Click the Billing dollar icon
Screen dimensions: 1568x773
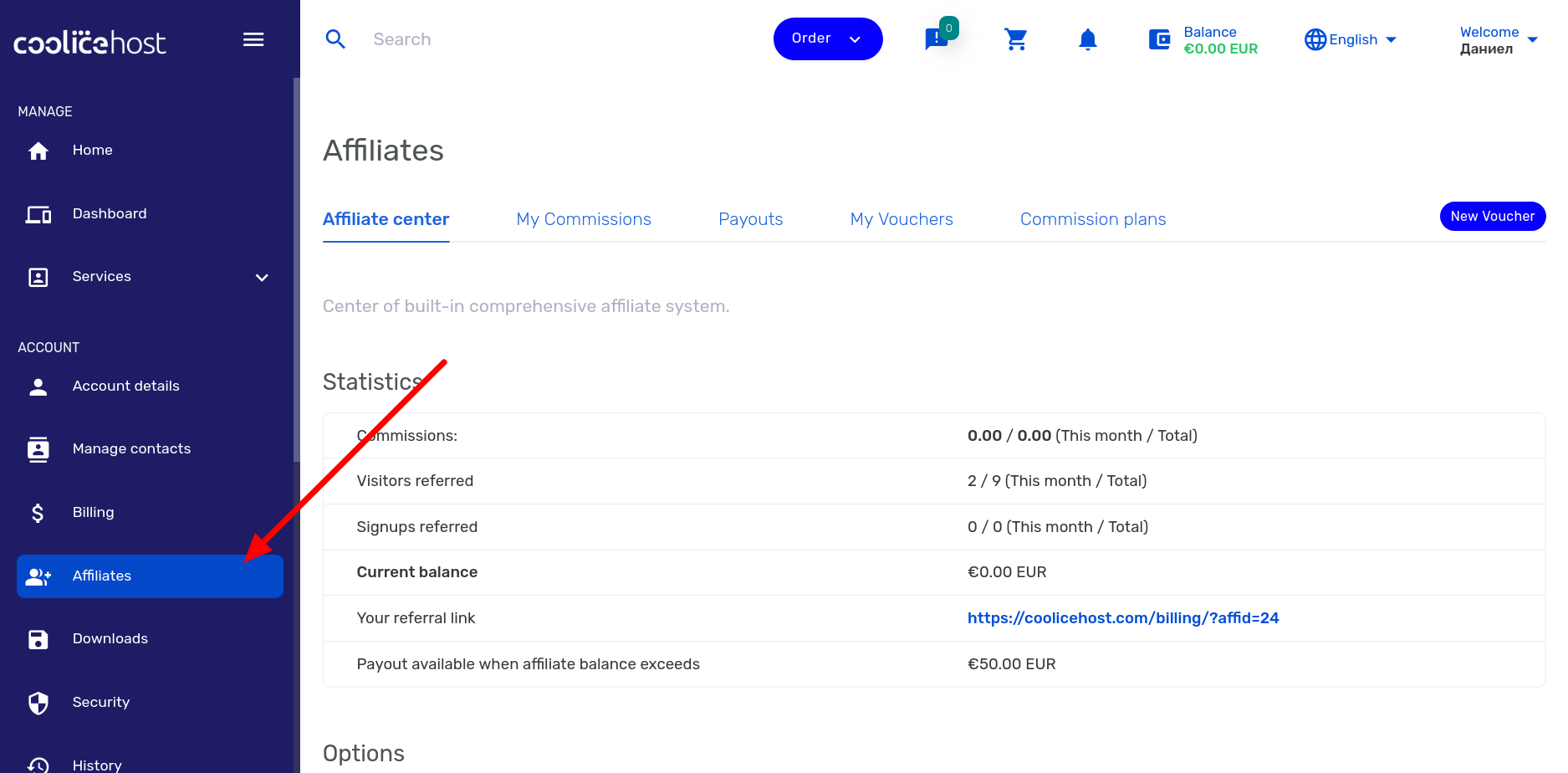pos(38,513)
